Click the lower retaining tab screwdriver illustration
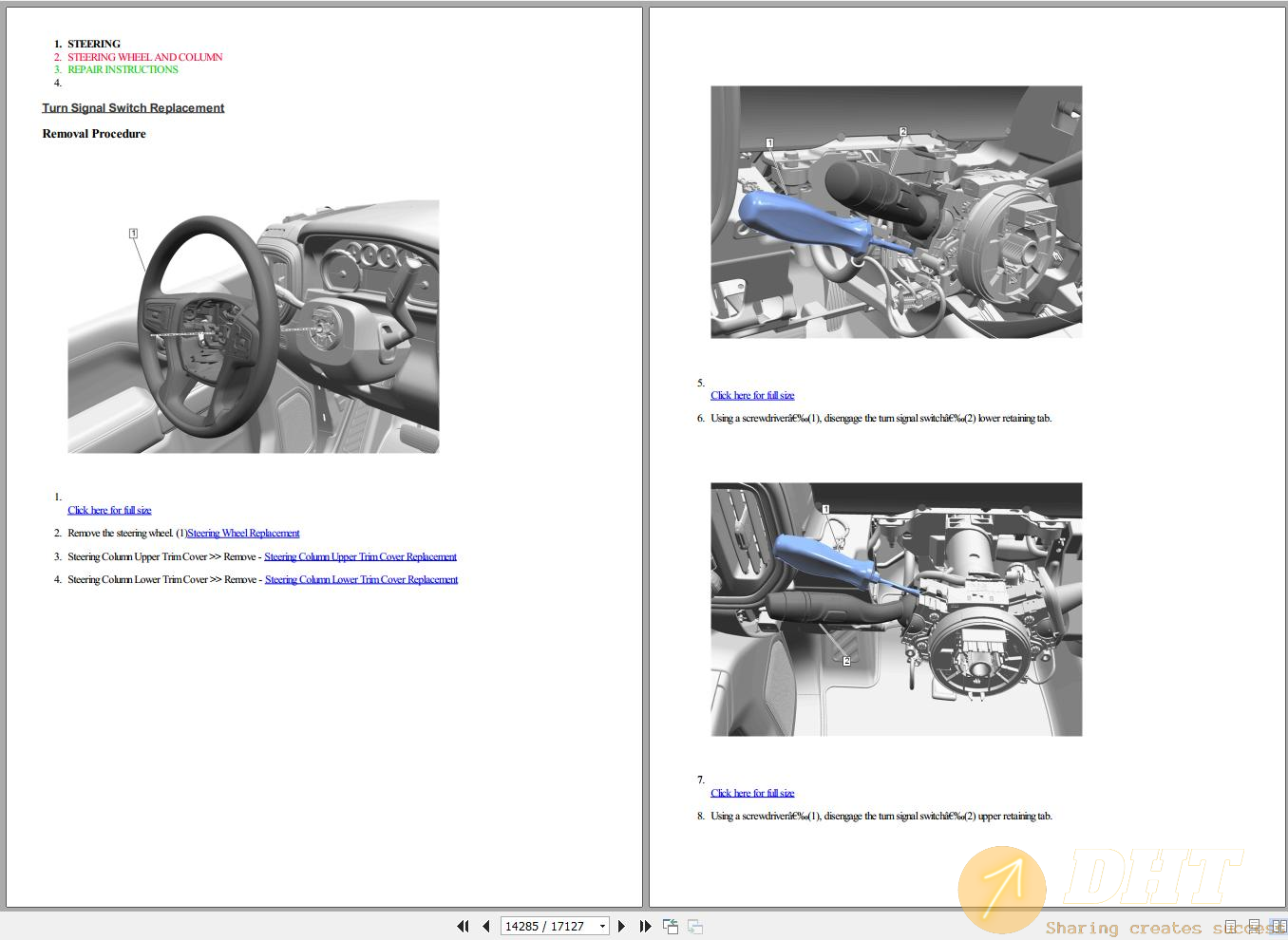1288x940 pixels. (x=897, y=212)
